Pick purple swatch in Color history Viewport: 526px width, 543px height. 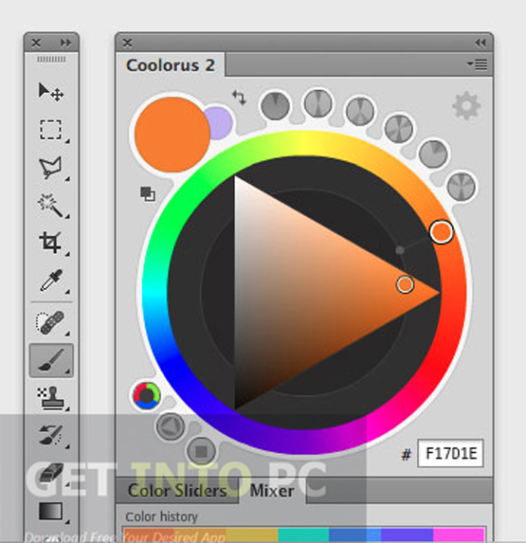(407, 535)
